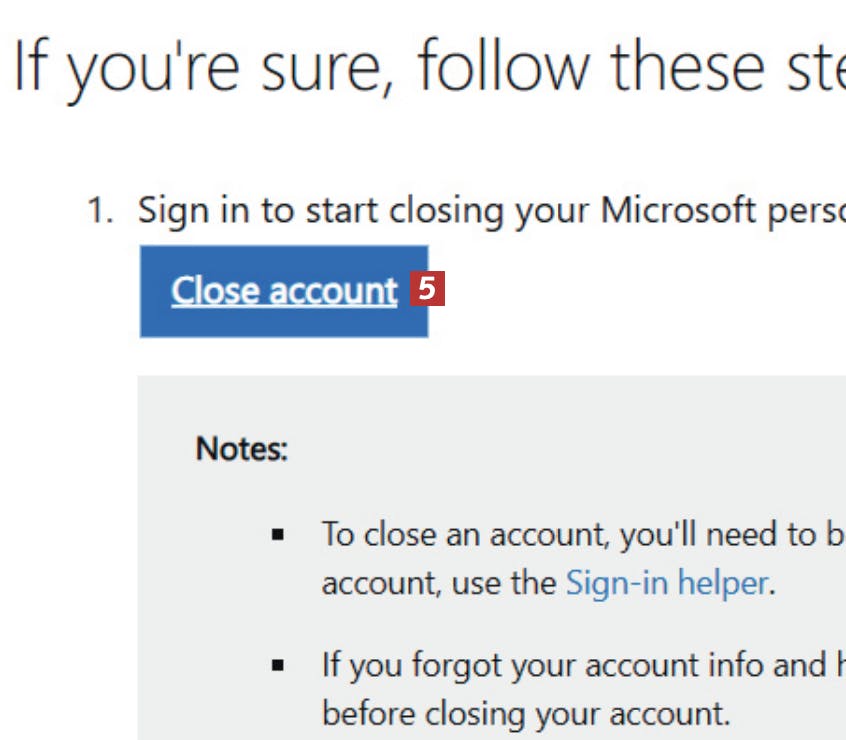This screenshot has width=846, height=740.
Task: Click the red number 5 badge
Action: click(426, 290)
